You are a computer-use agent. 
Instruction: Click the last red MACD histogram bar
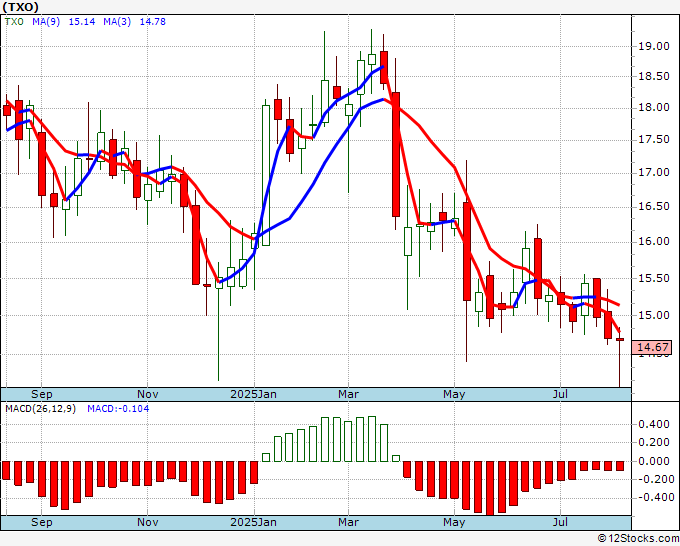tap(620, 466)
